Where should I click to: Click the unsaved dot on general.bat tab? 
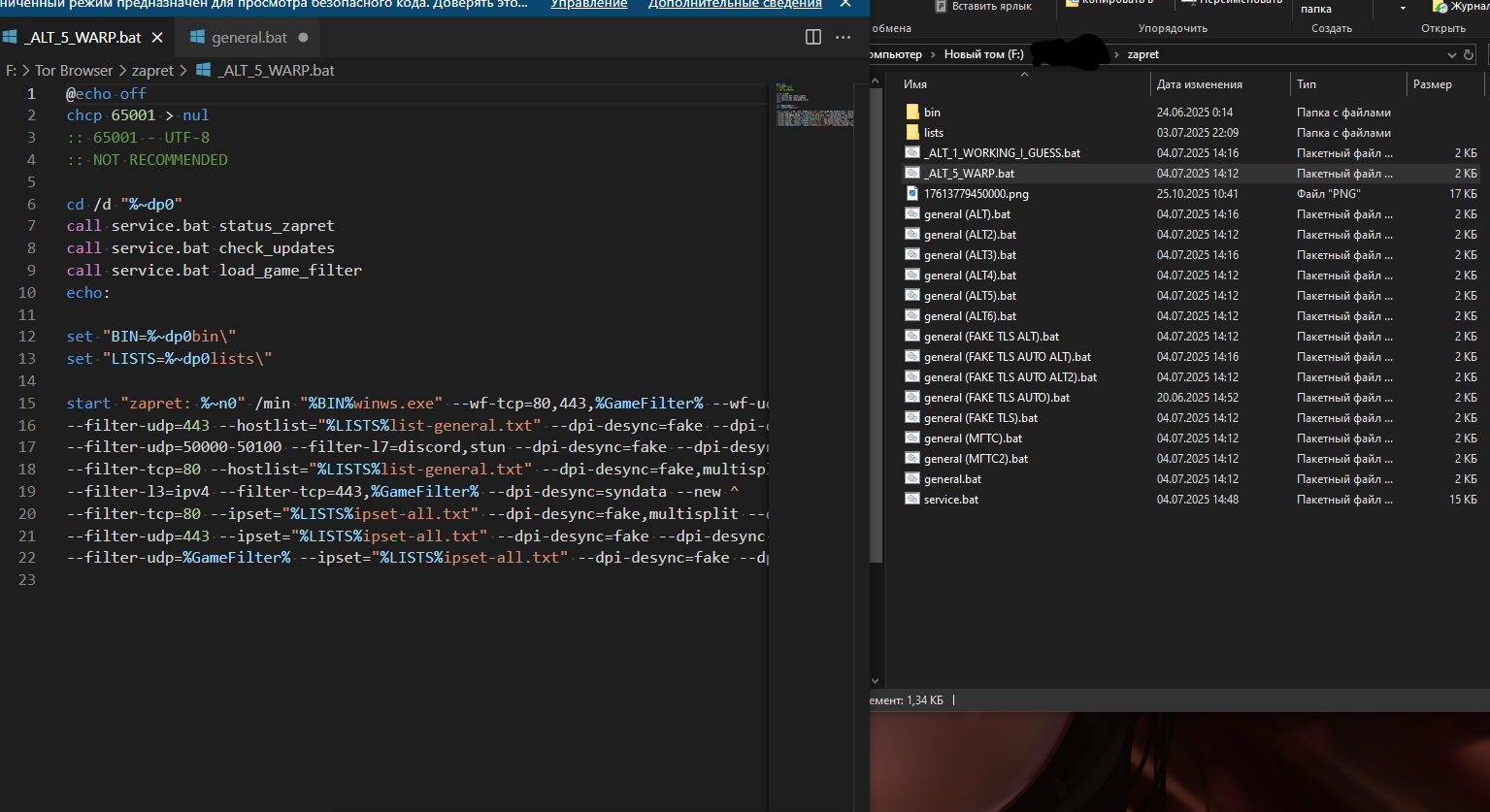point(303,38)
